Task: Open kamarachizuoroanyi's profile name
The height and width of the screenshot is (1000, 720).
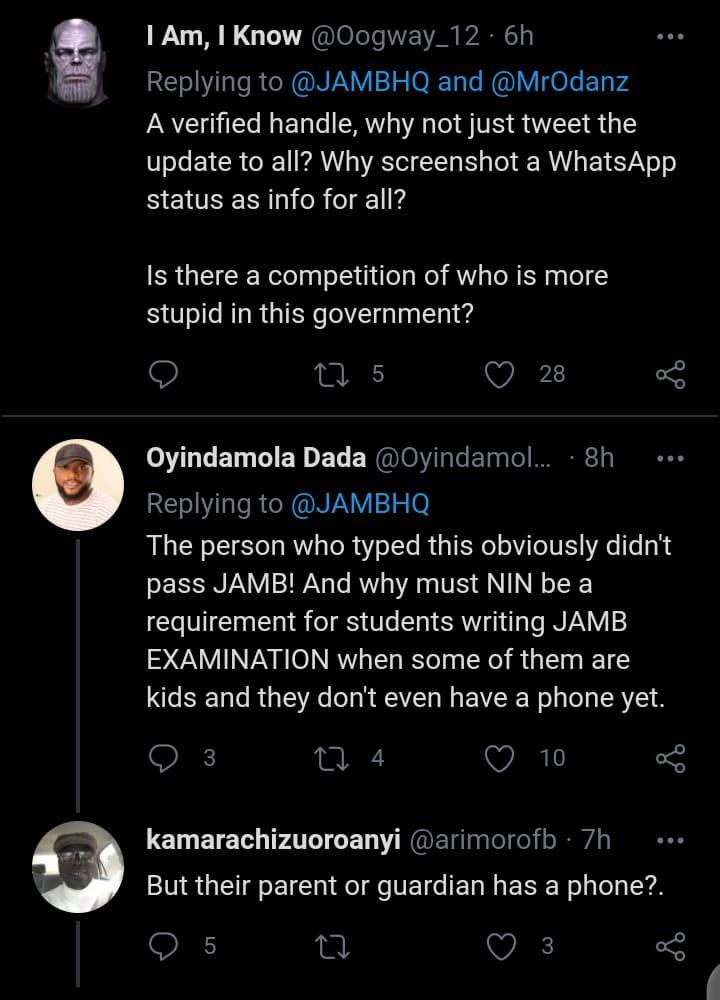Action: [271, 841]
